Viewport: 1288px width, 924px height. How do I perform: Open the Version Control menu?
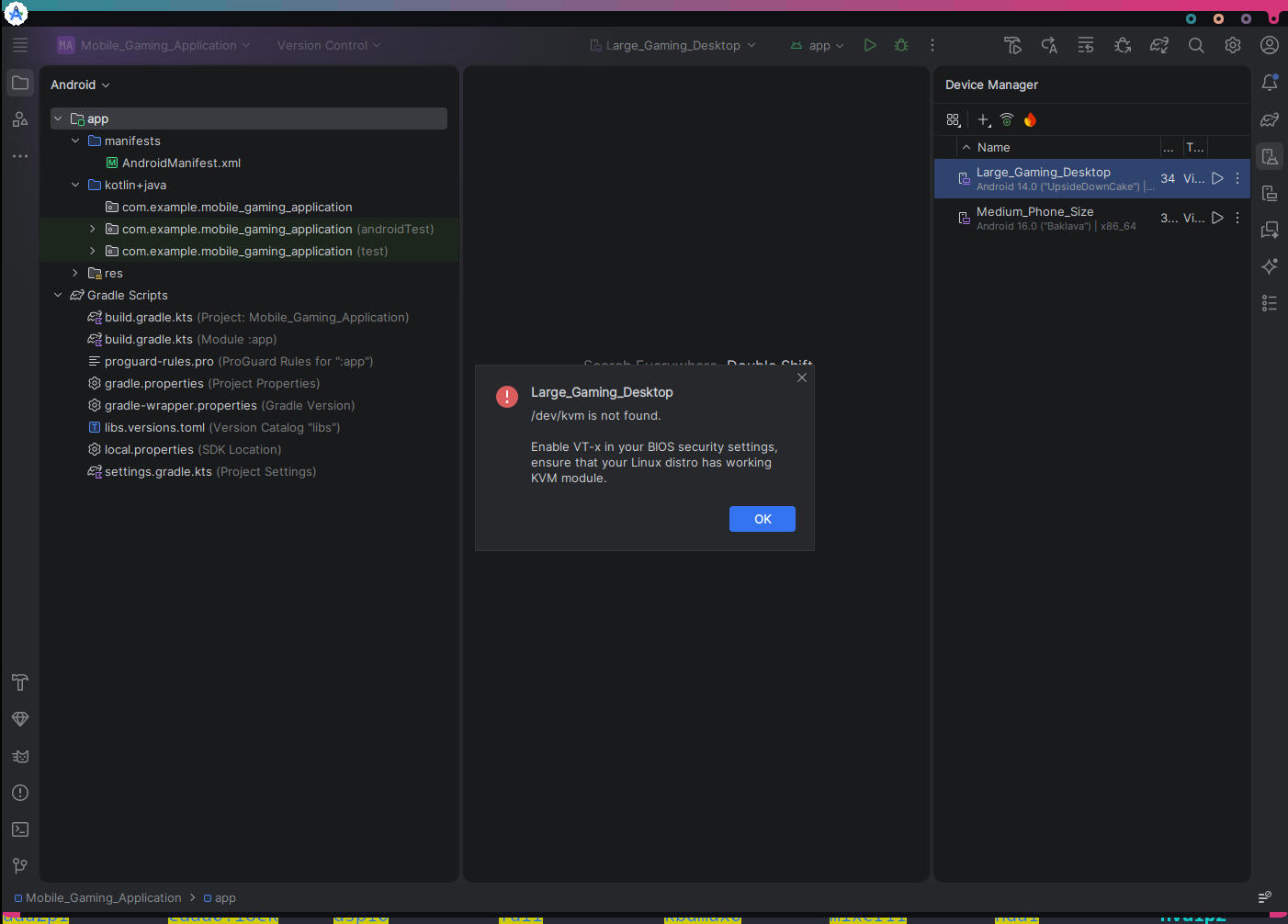pyautogui.click(x=328, y=45)
